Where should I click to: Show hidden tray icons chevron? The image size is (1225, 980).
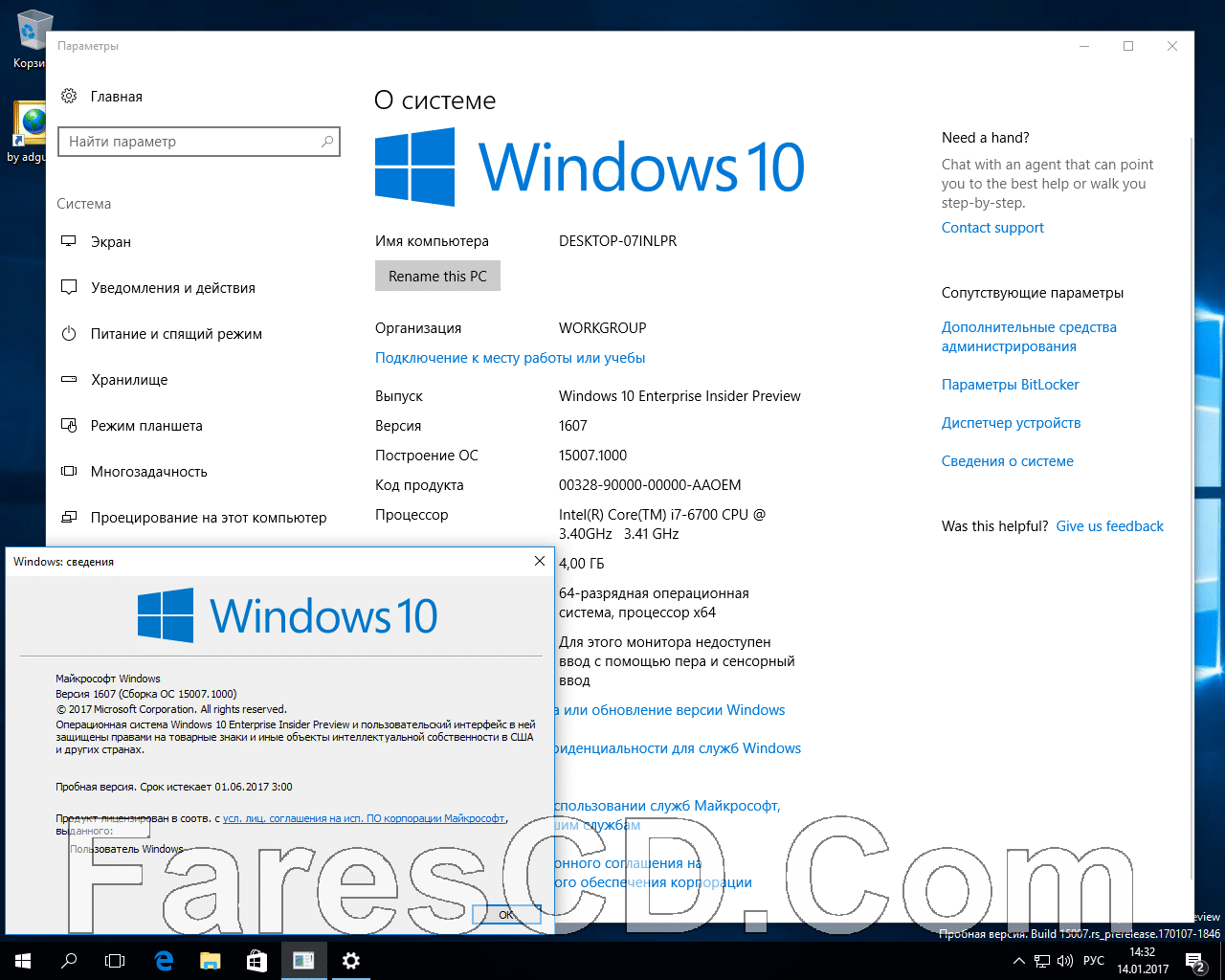(x=1019, y=961)
